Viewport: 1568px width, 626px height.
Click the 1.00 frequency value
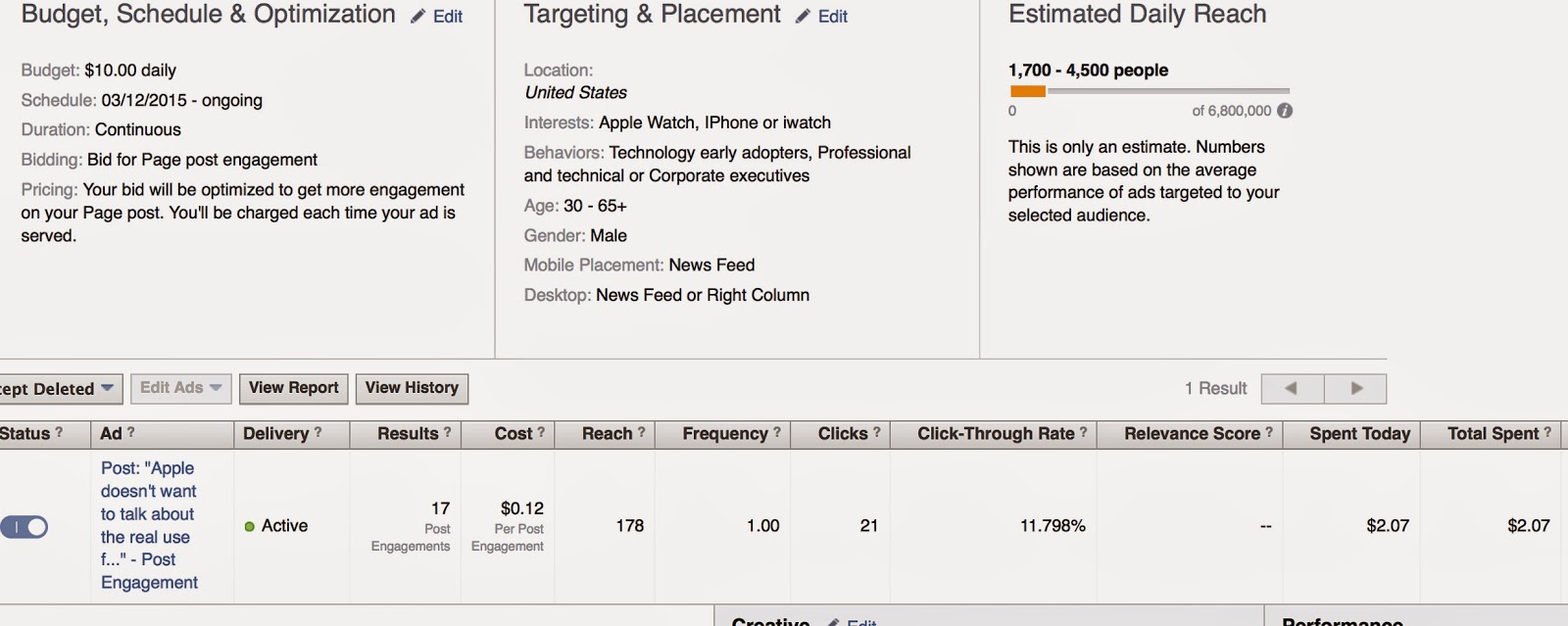(763, 526)
